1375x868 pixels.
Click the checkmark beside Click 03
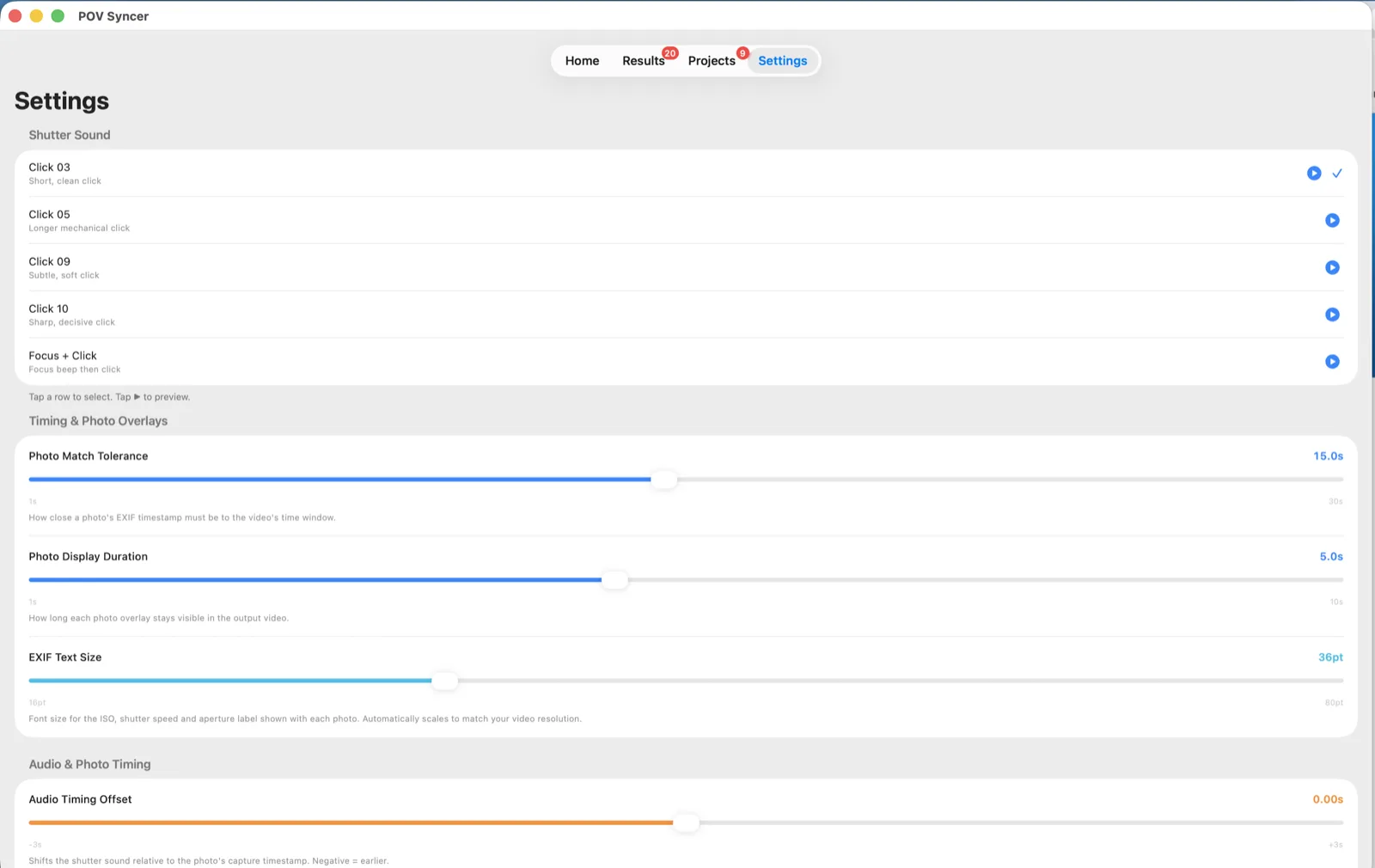click(x=1337, y=174)
